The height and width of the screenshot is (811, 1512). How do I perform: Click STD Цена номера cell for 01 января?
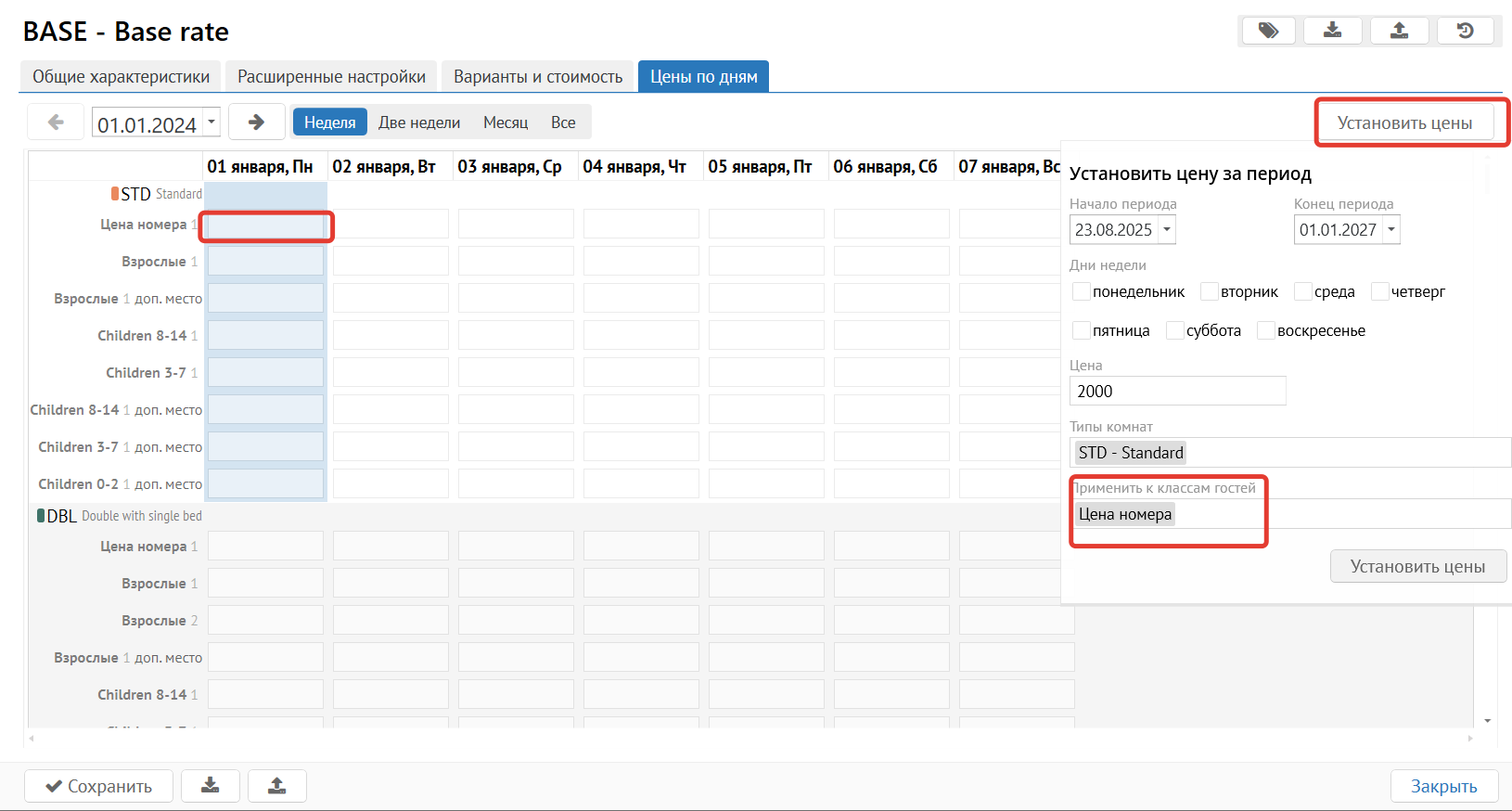[265, 225]
